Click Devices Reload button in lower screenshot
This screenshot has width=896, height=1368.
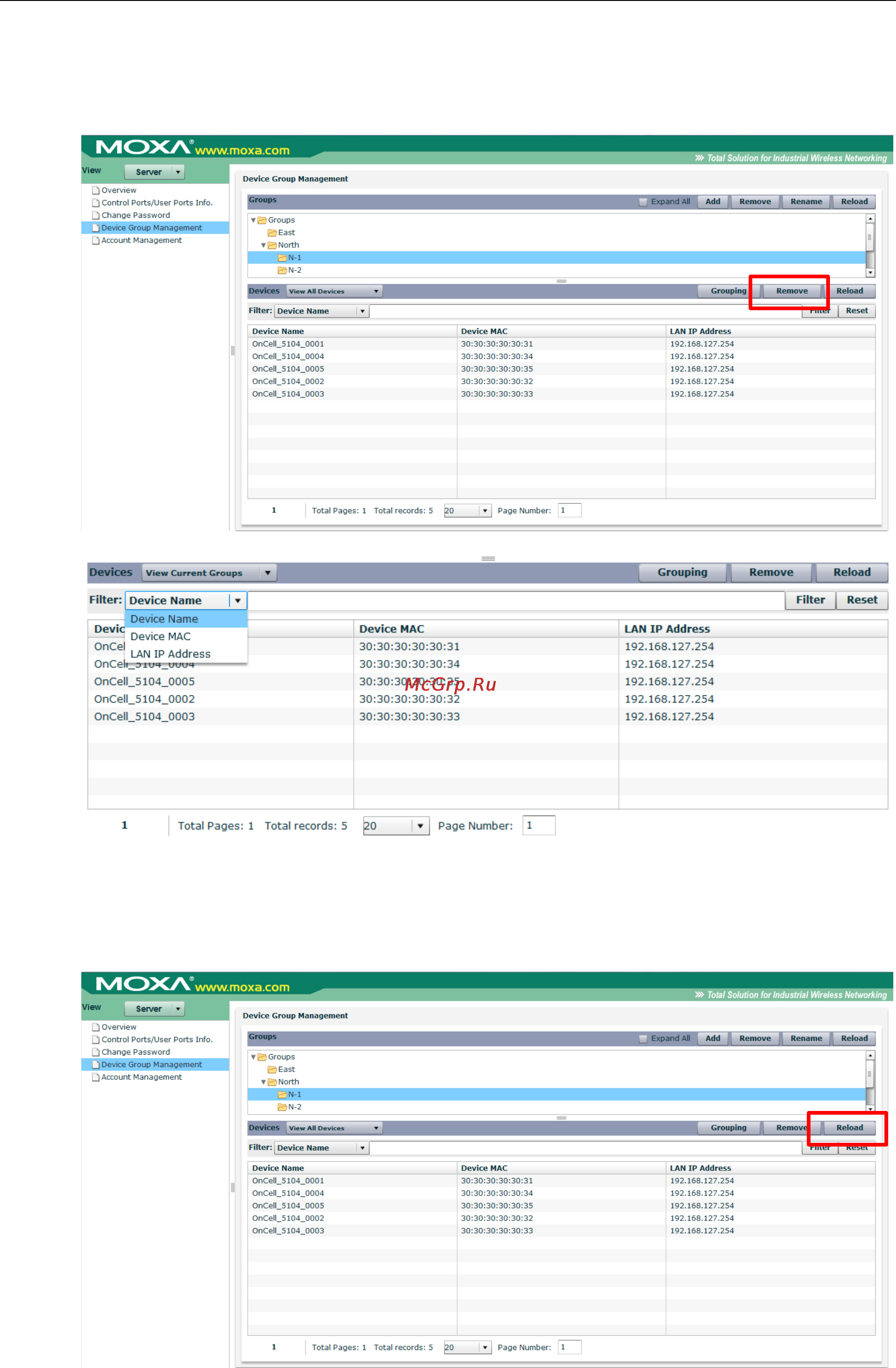point(849,1128)
